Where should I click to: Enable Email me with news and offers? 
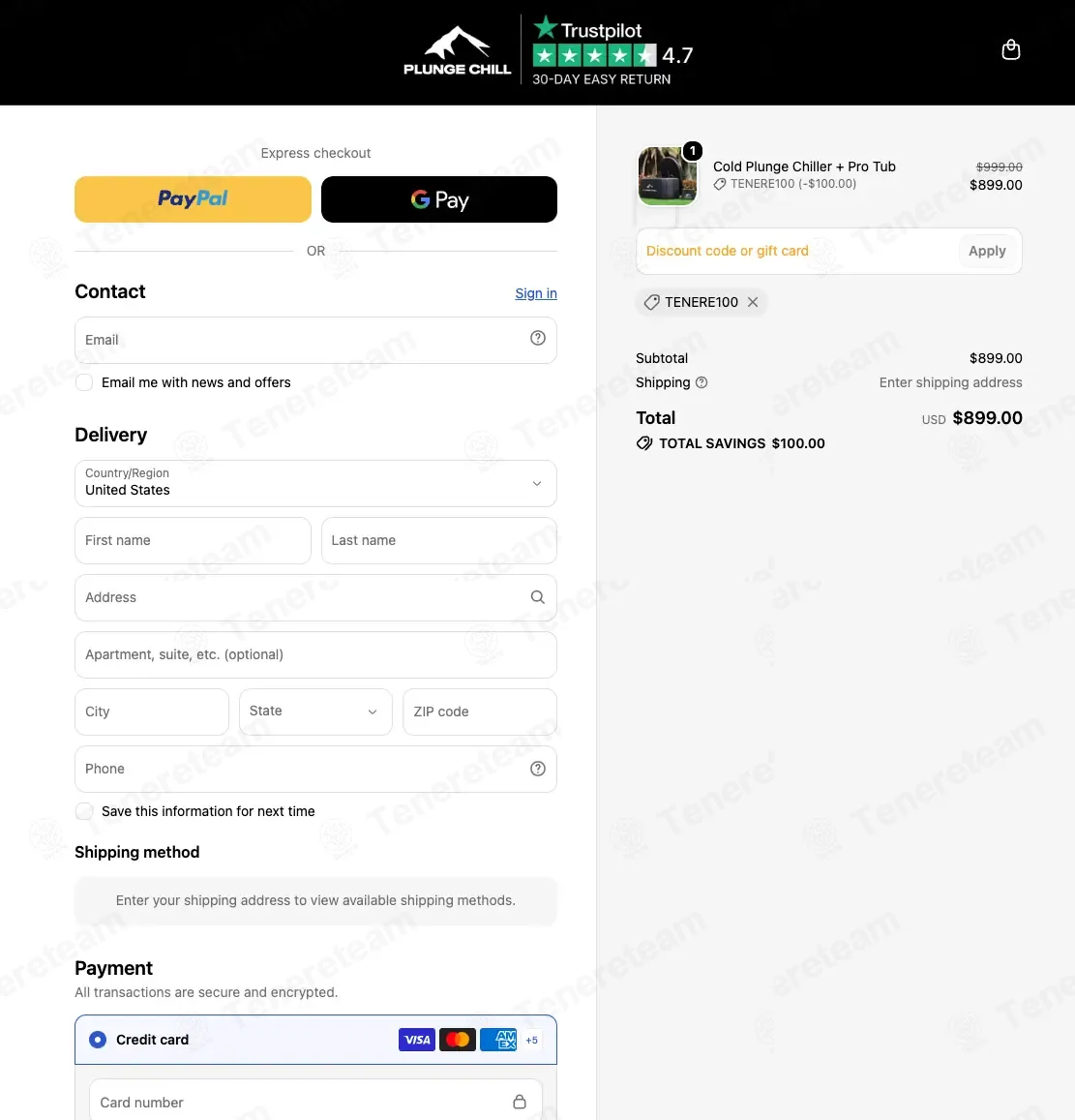pos(84,383)
